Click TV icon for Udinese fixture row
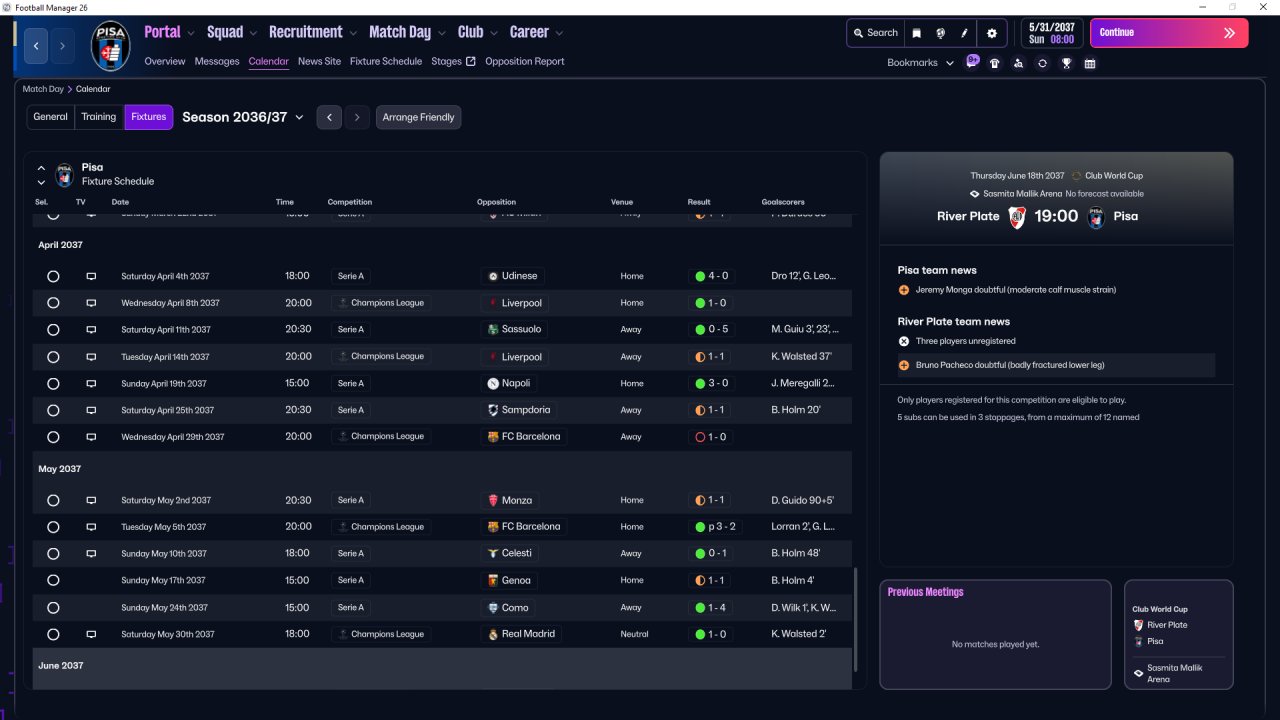This screenshot has width=1280, height=720. pyautogui.click(x=91, y=276)
